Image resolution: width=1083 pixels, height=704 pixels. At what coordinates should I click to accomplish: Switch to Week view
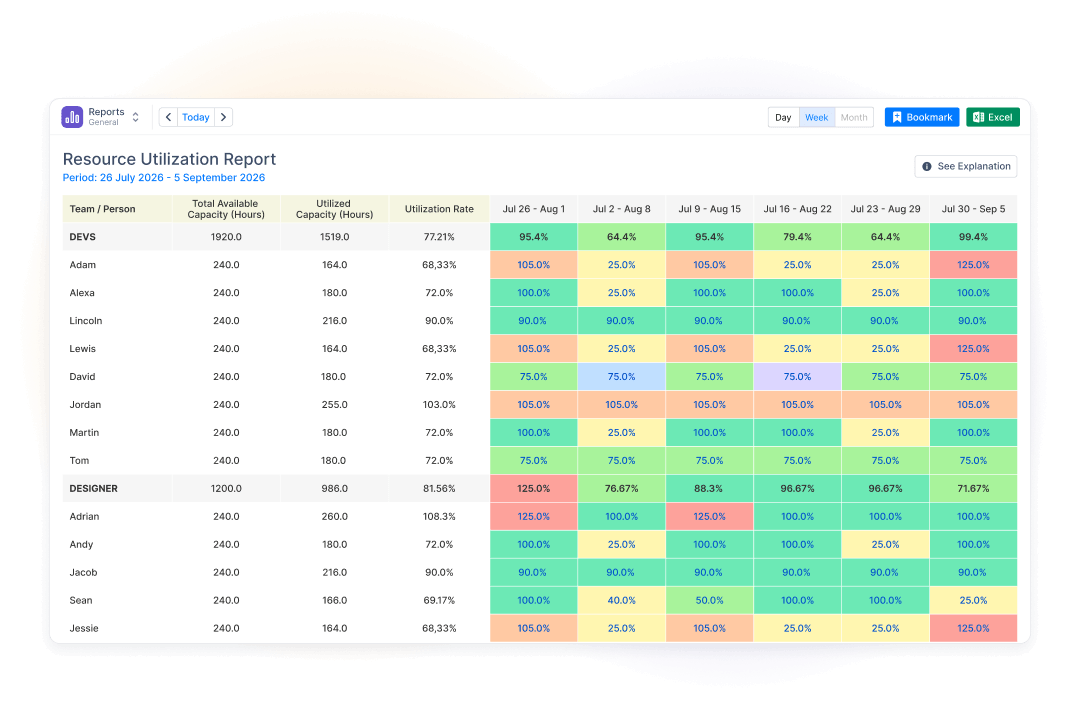pyautogui.click(x=816, y=117)
